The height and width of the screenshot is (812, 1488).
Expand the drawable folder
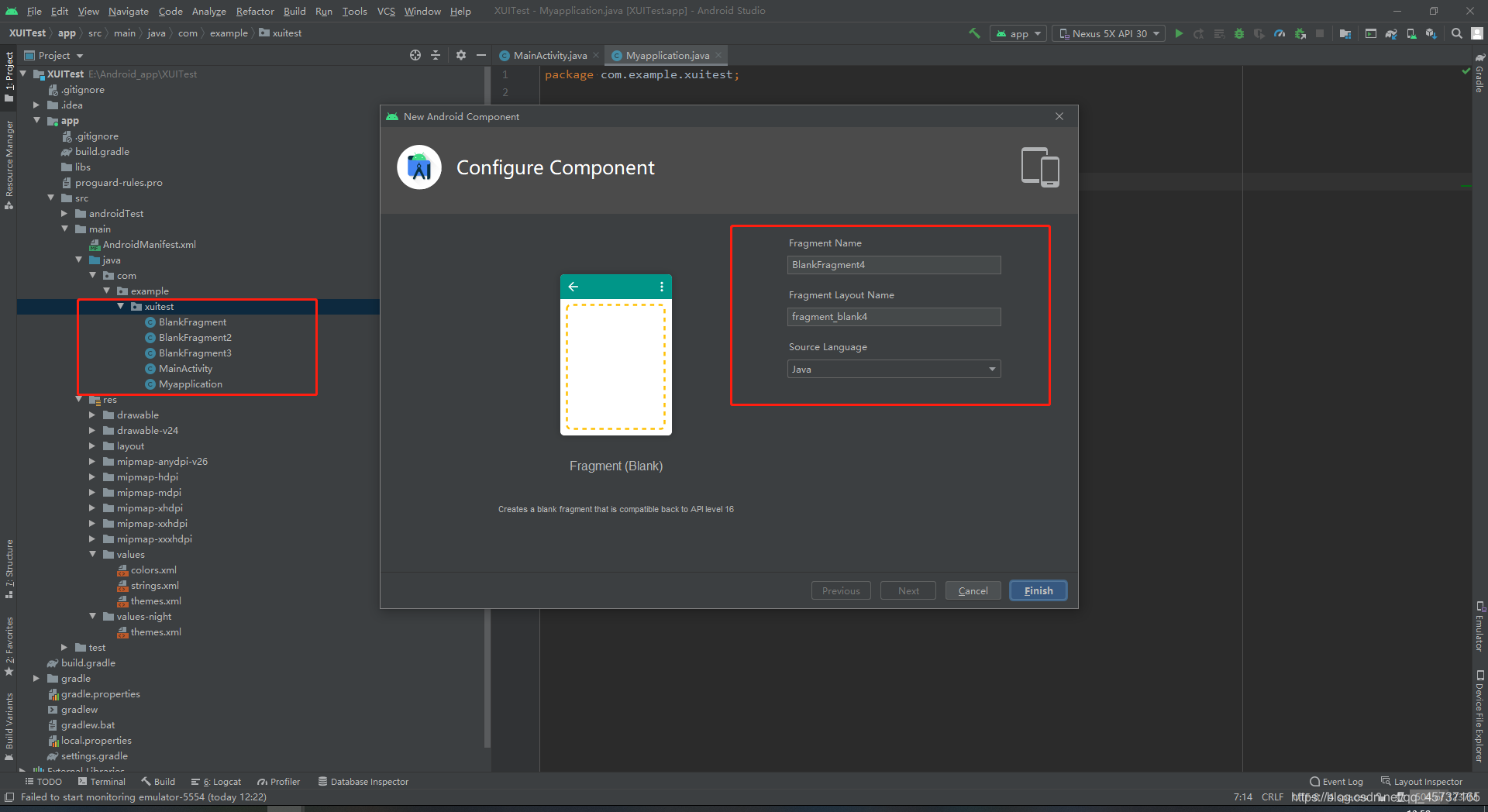[x=92, y=415]
